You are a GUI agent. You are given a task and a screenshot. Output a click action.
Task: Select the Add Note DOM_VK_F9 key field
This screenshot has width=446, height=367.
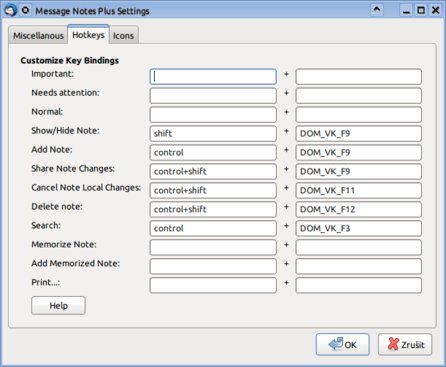(x=359, y=152)
